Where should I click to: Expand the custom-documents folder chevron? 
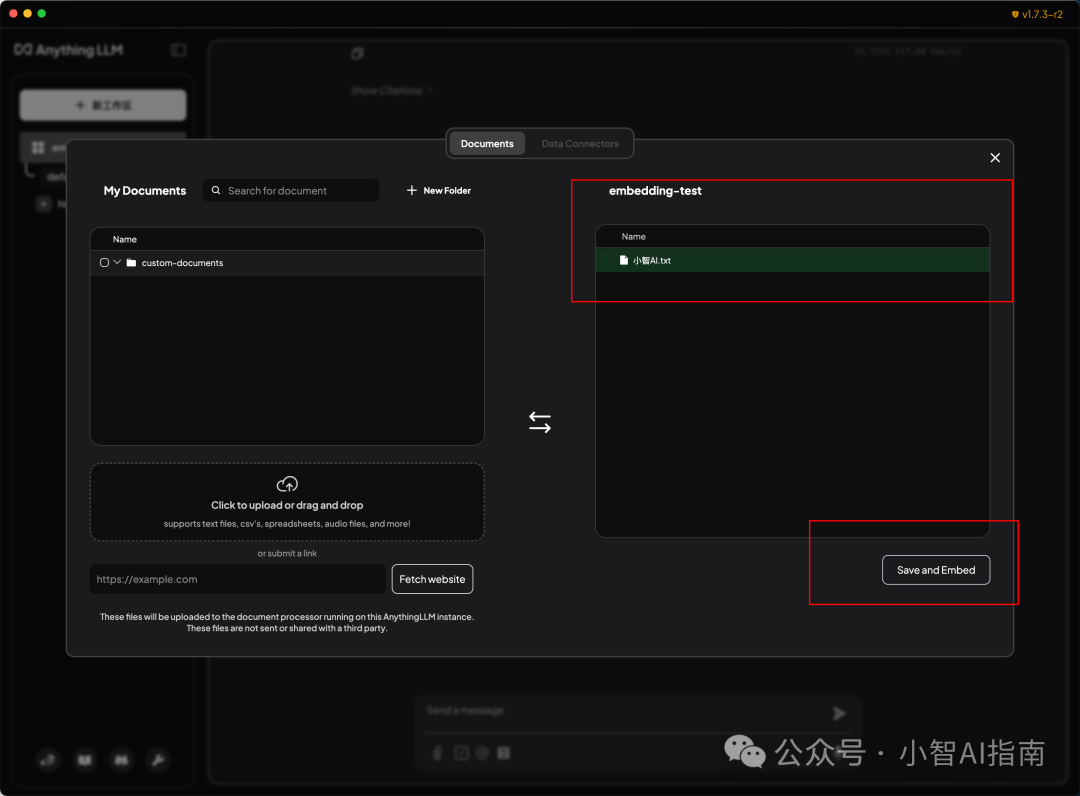tap(117, 262)
